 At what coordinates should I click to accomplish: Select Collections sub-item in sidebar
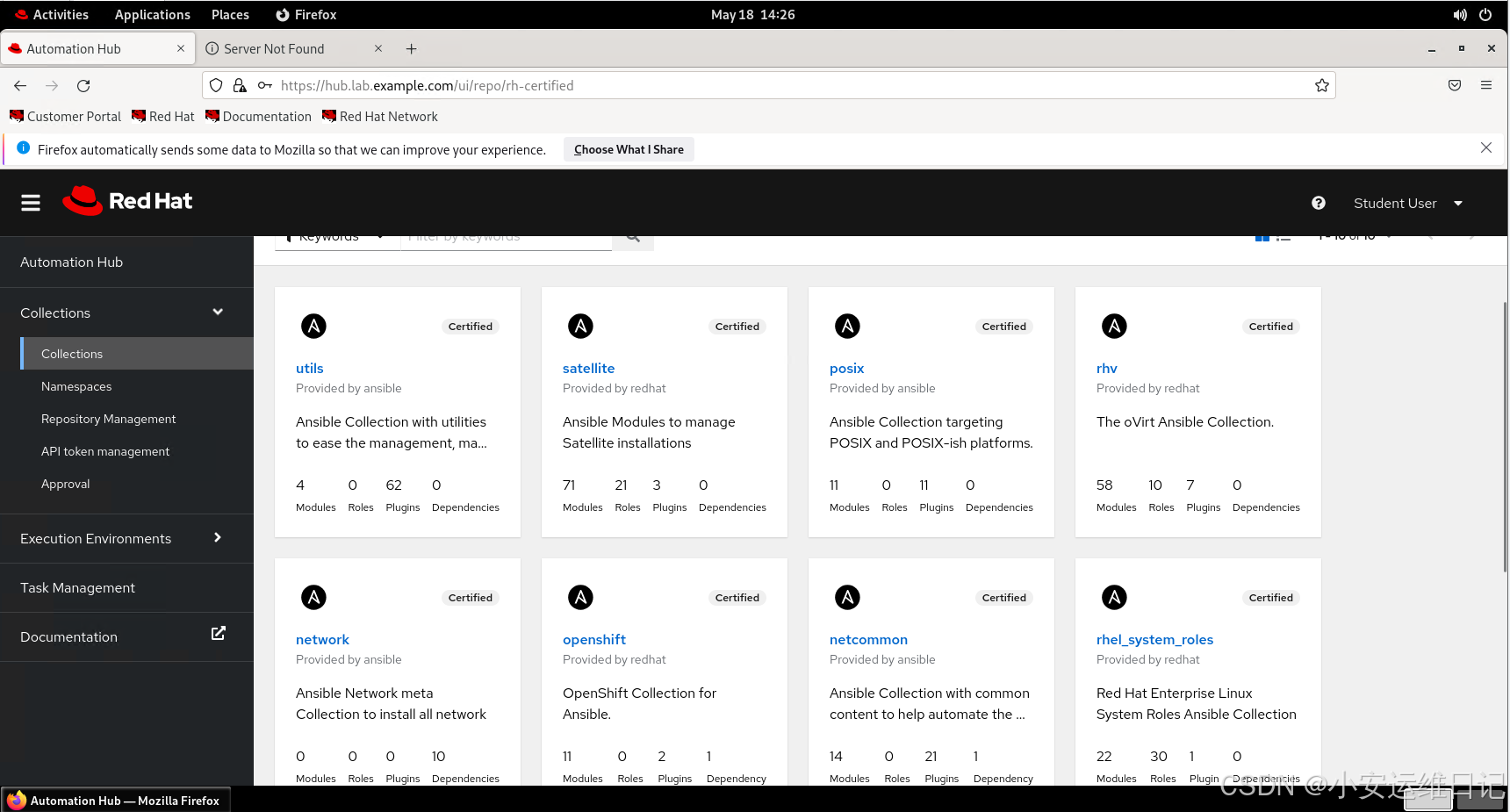pos(137,353)
